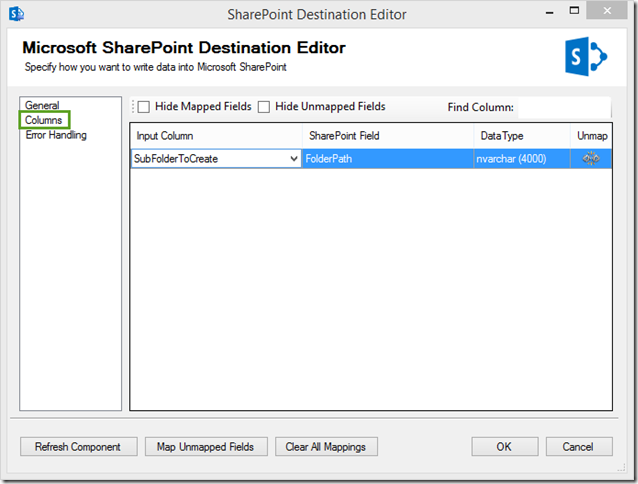The image size is (638, 484).
Task: Select the nvarchar (4000) data type cell
Action: [522, 159]
